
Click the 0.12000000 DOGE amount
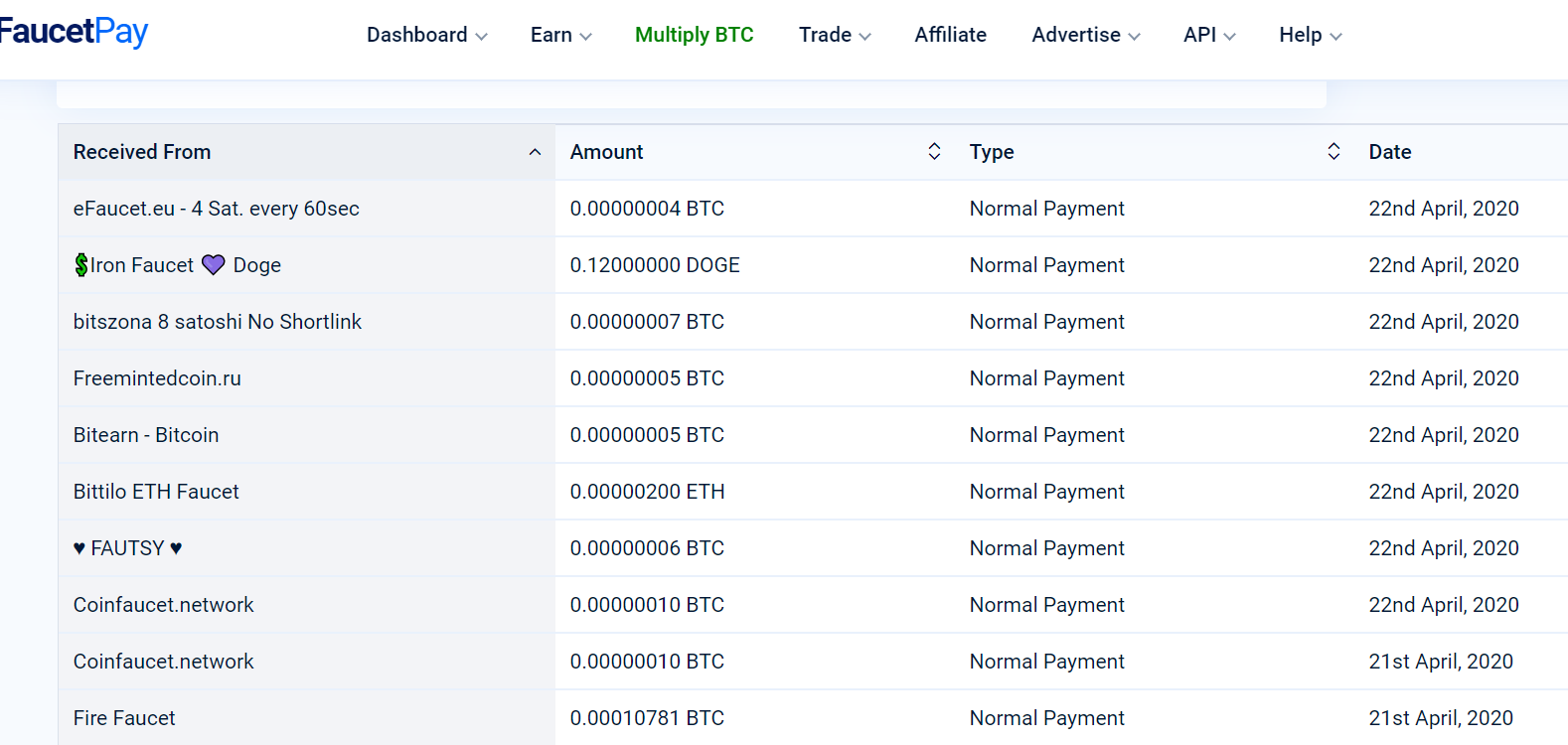(655, 265)
